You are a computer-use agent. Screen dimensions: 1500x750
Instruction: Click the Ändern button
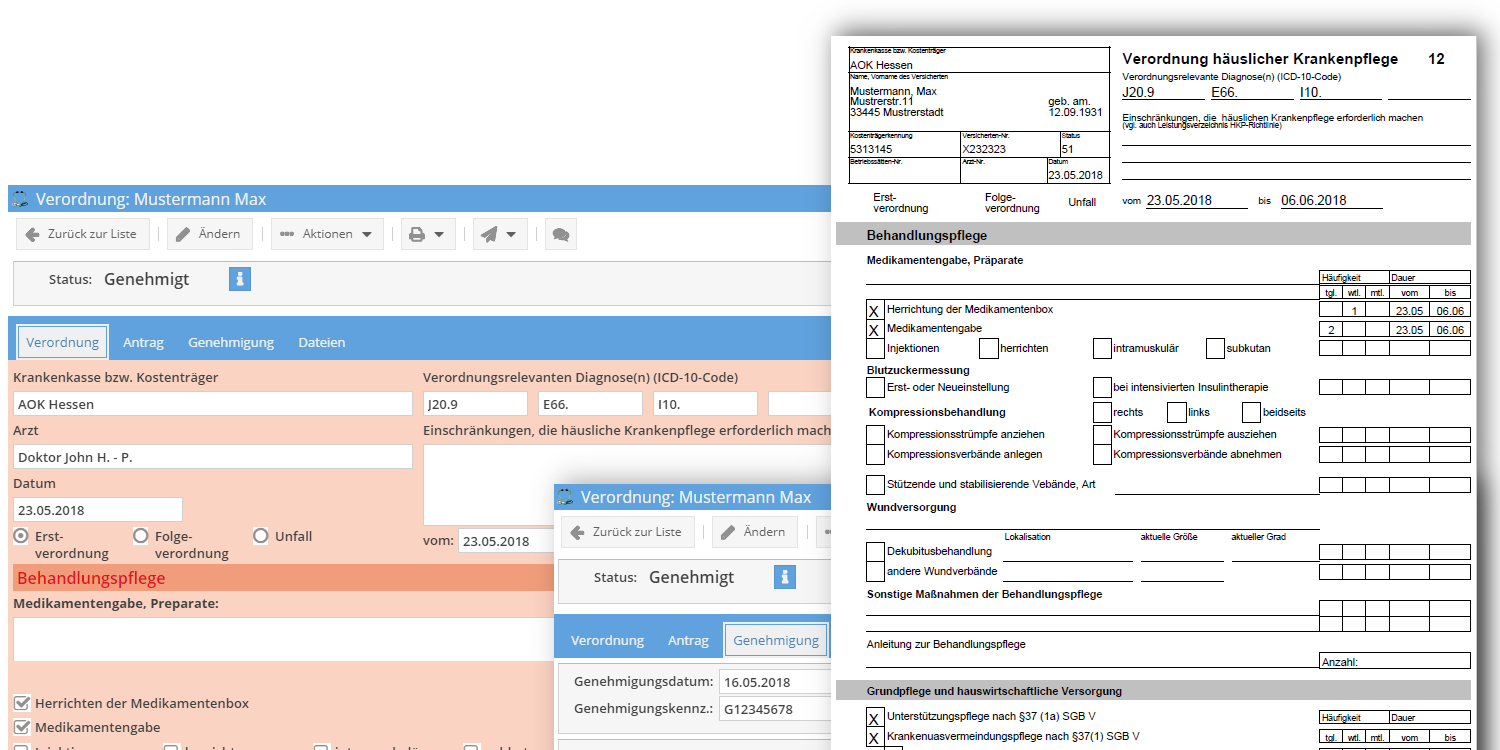[x=209, y=233]
